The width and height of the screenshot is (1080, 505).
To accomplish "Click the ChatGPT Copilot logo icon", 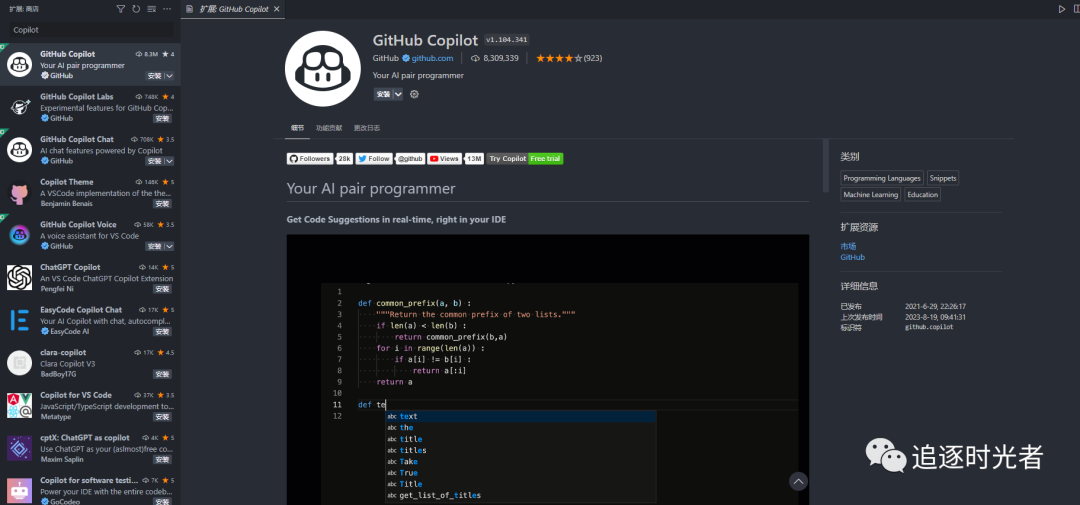I will (x=19, y=278).
